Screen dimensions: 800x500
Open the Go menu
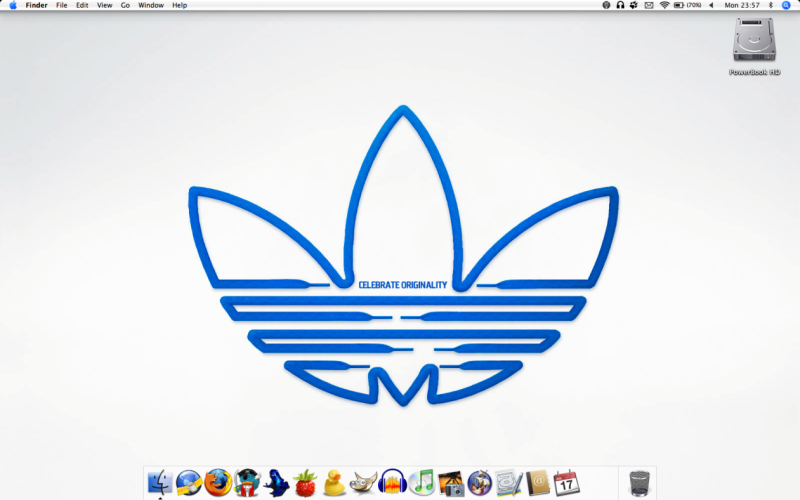(125, 5)
